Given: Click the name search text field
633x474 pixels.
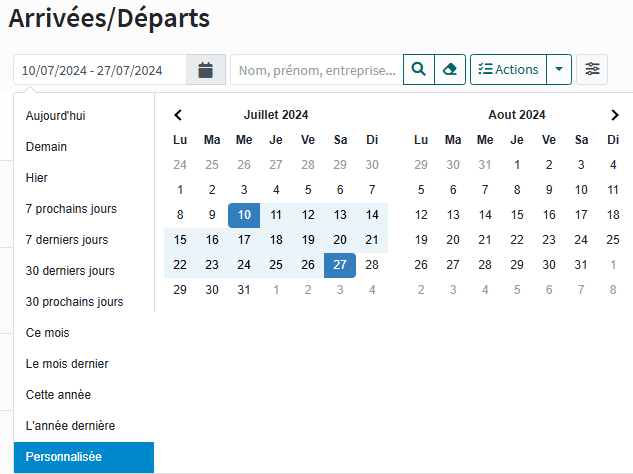Looking at the screenshot, I should tap(316, 70).
